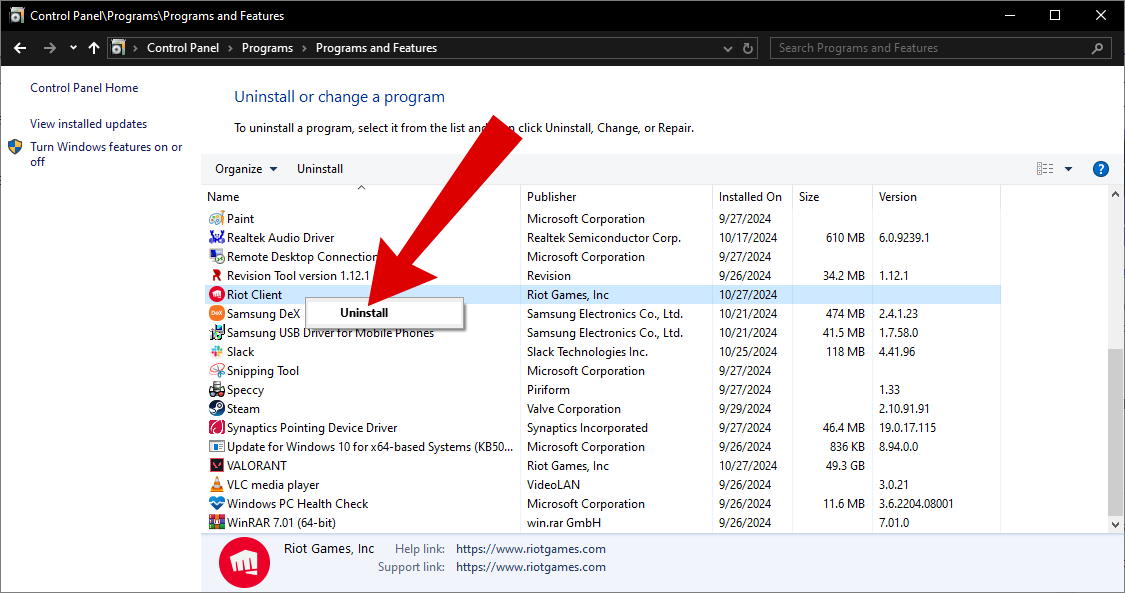Click the Programs and Features breadcrumb
This screenshot has height=593, width=1125.
[376, 48]
